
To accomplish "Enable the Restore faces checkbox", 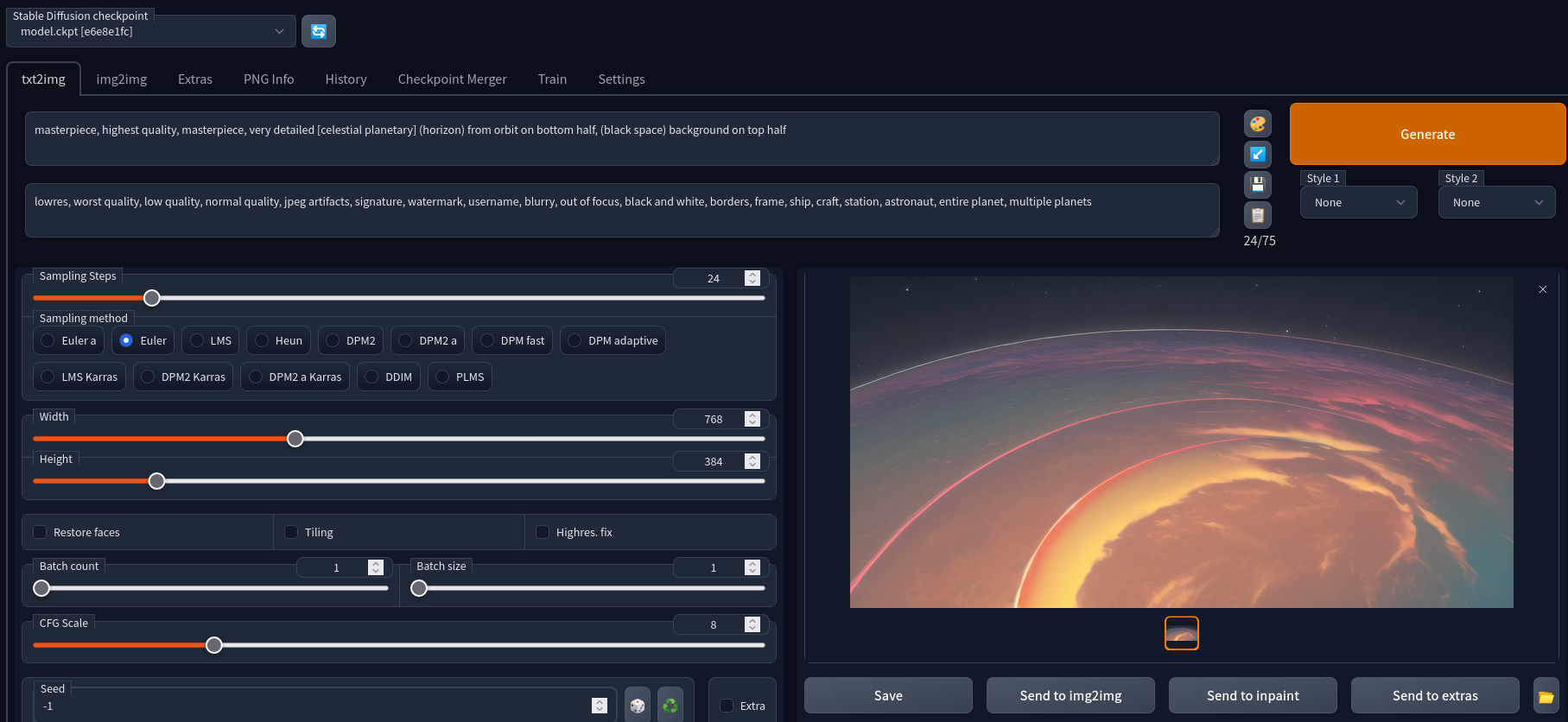I will [40, 532].
